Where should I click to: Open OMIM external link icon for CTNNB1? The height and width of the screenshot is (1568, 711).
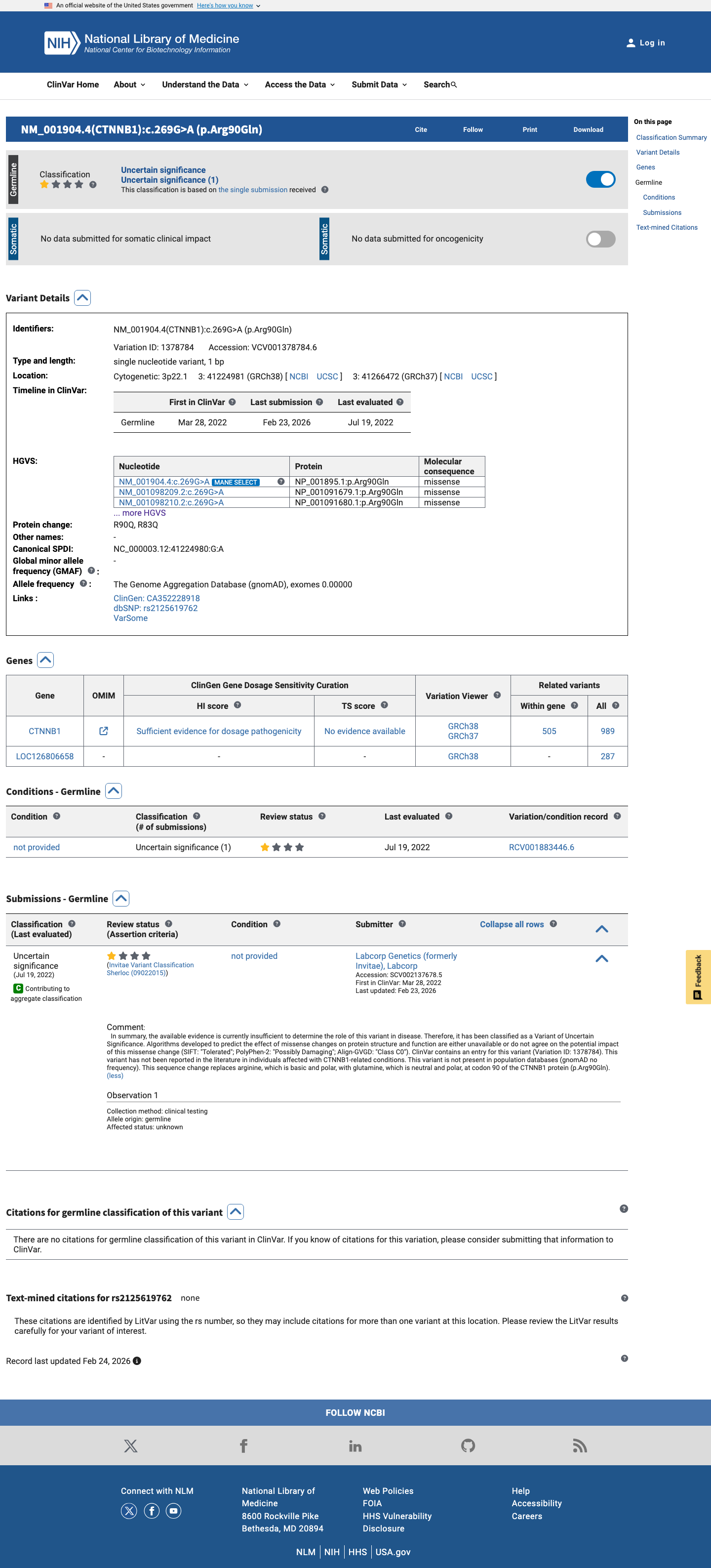[x=103, y=731]
